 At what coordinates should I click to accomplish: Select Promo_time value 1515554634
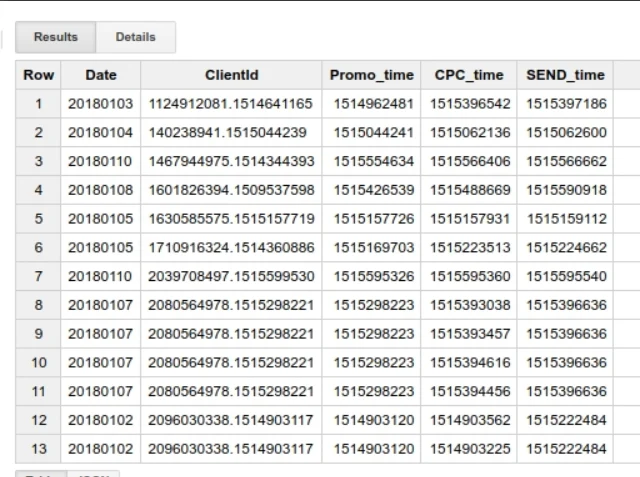[x=373, y=161]
